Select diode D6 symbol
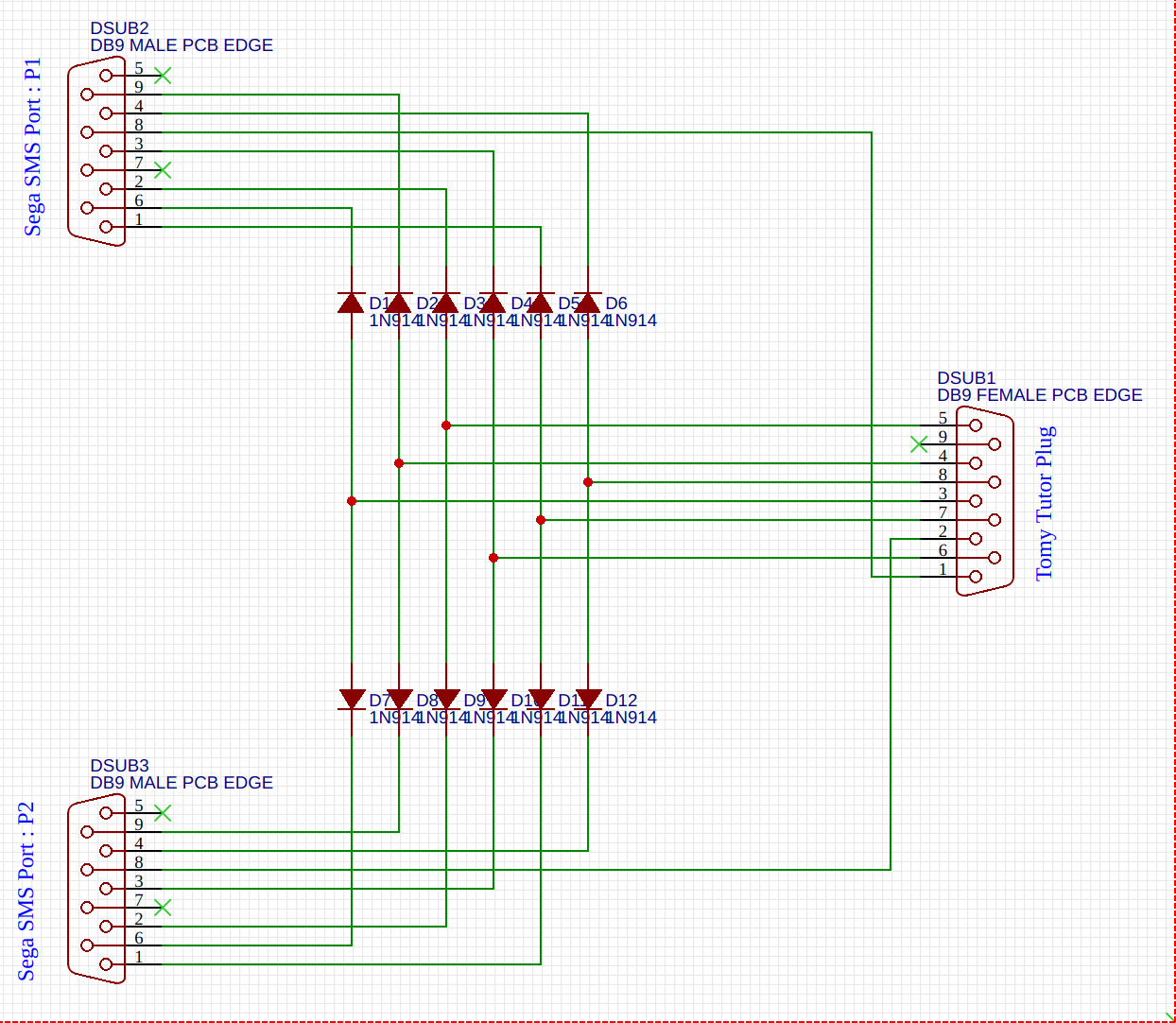1176x1023 pixels. pyautogui.click(x=588, y=303)
